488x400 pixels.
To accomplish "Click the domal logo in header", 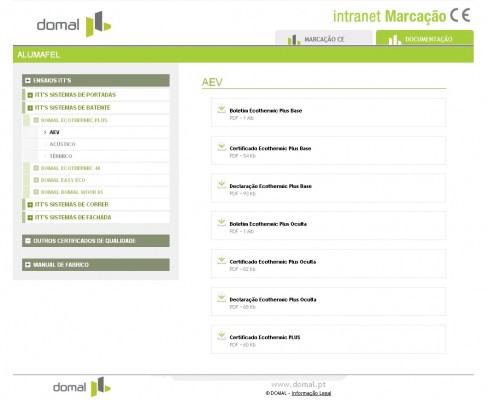I will coord(74,24).
